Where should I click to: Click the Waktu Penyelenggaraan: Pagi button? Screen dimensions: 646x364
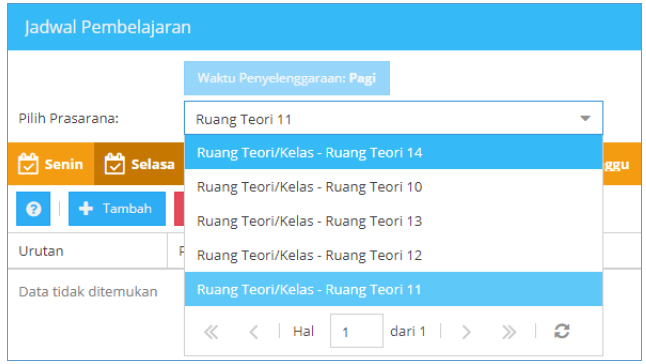pos(287,78)
